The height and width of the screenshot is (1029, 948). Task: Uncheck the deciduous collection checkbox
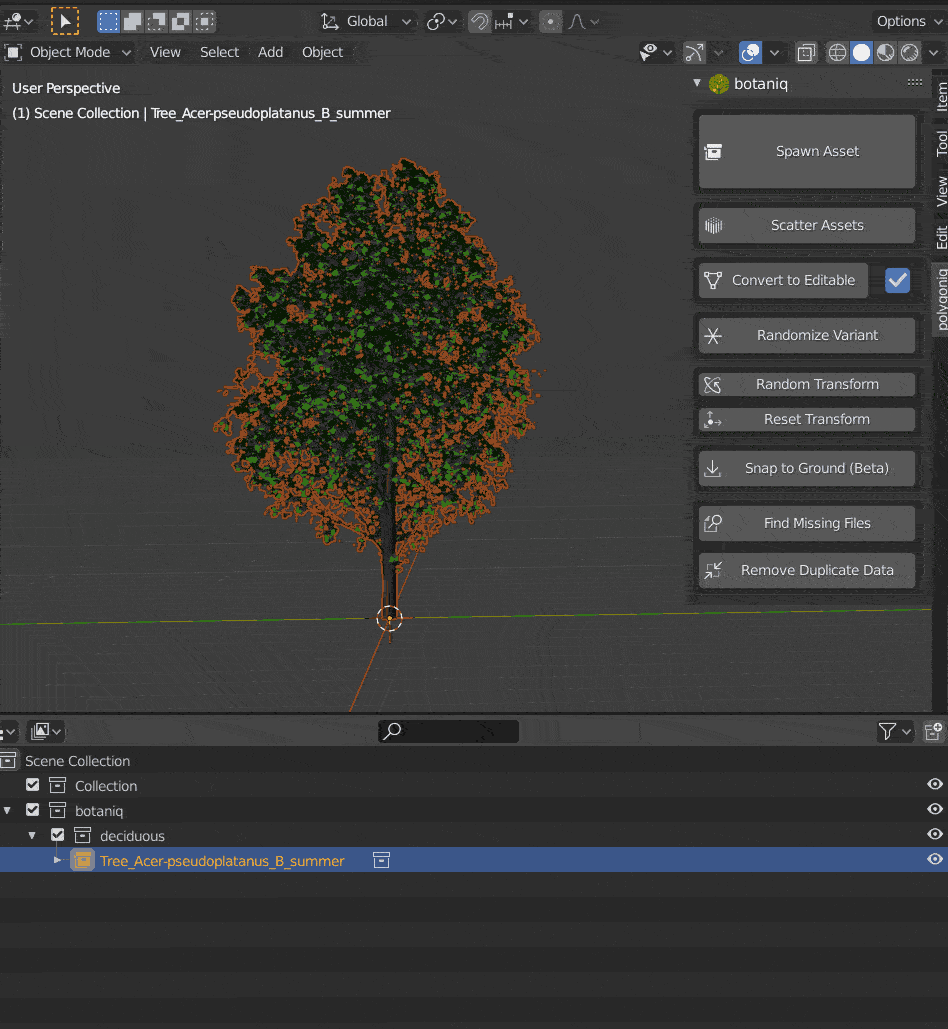(58, 835)
